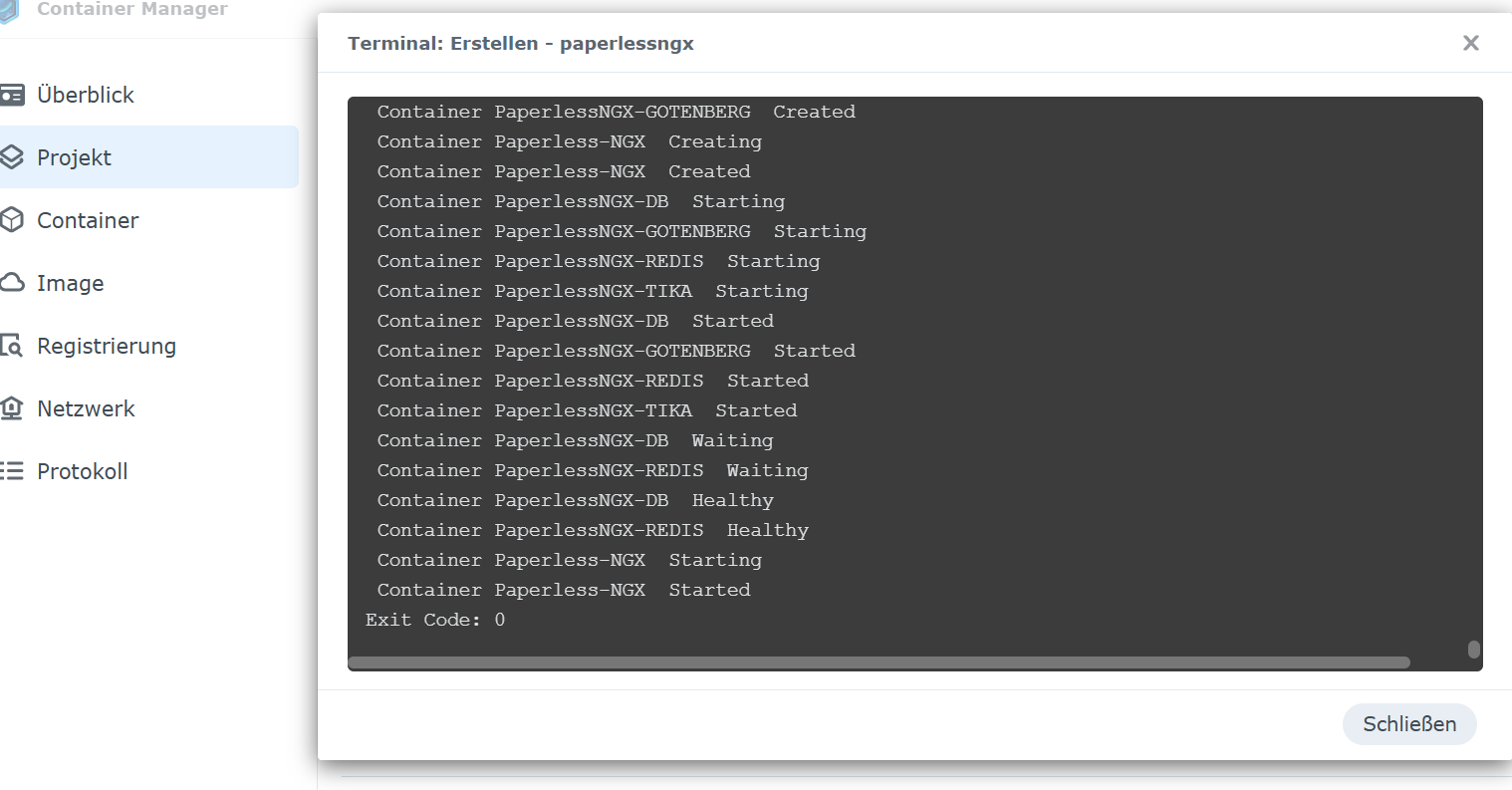Select Projekt in the sidebar
The width and height of the screenshot is (1512, 790).
tap(75, 157)
